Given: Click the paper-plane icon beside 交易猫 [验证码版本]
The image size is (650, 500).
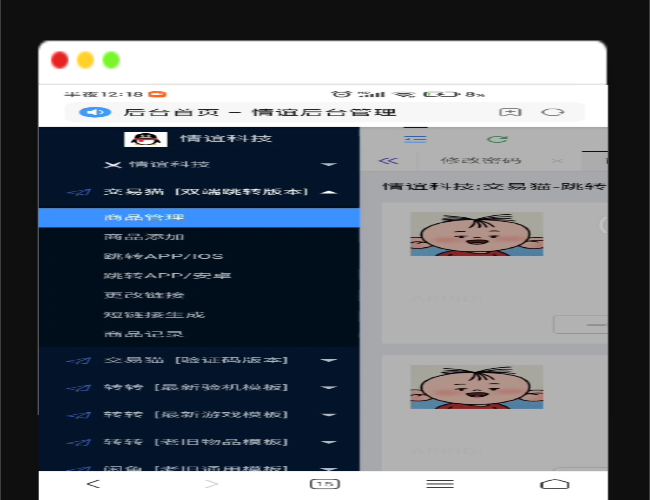Looking at the screenshot, I should pos(79,360).
